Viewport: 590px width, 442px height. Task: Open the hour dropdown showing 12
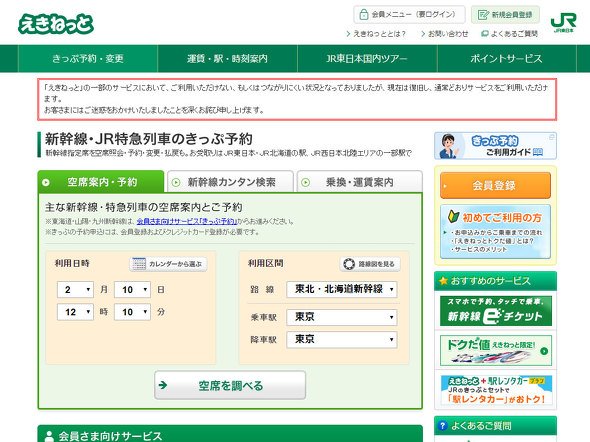(x=75, y=312)
